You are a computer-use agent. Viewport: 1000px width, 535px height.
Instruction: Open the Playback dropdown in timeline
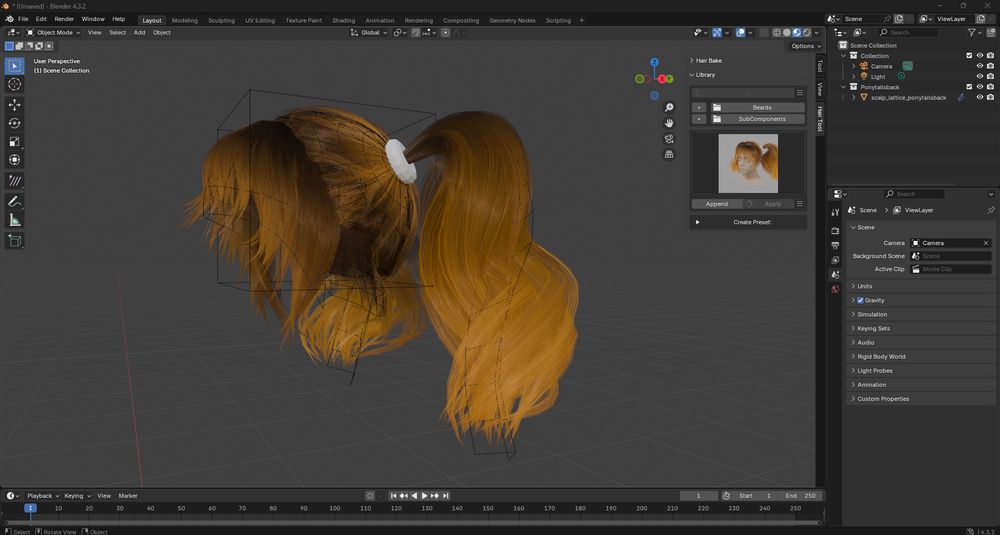pos(43,495)
